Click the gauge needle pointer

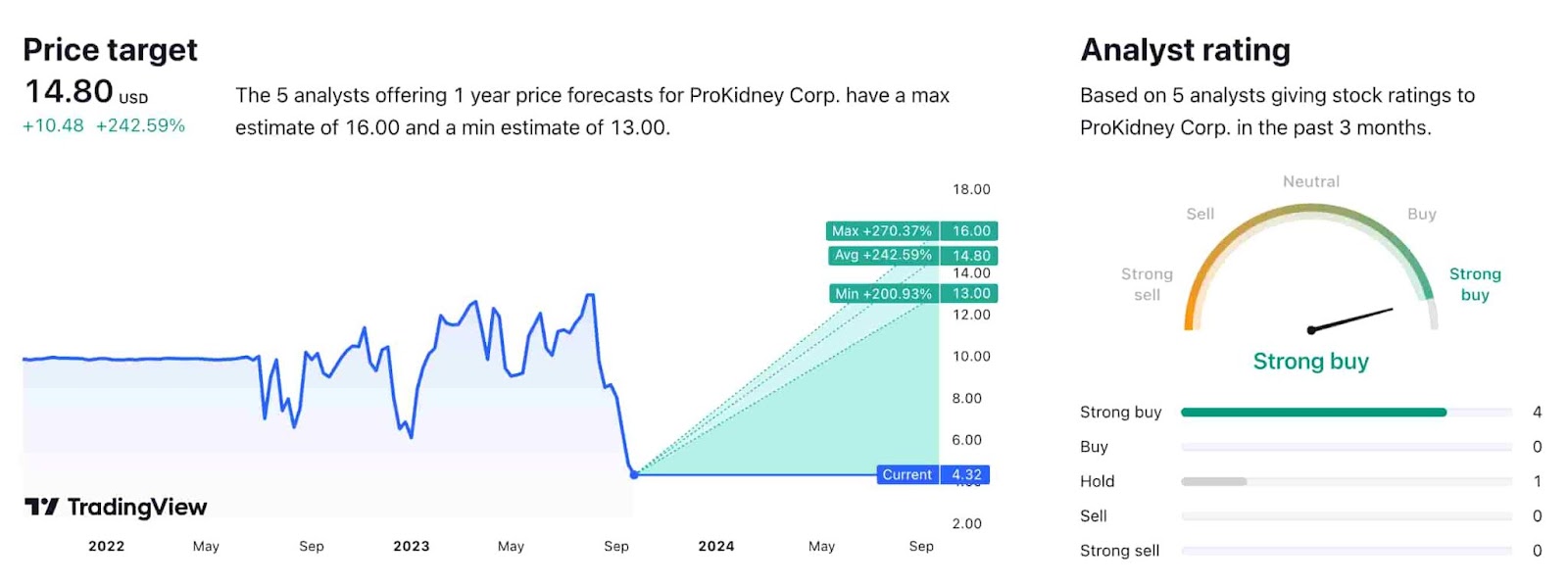[x=1351, y=319]
